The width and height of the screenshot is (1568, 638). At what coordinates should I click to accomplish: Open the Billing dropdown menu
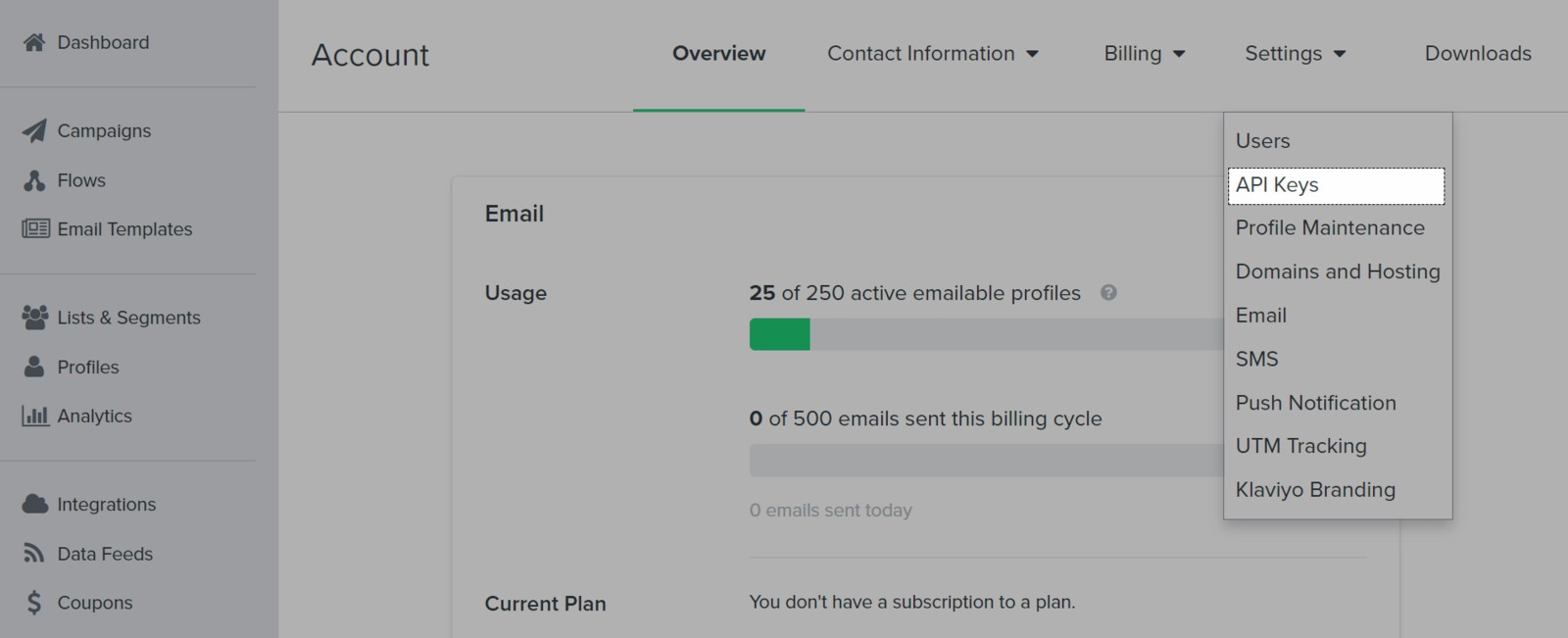[x=1144, y=54]
